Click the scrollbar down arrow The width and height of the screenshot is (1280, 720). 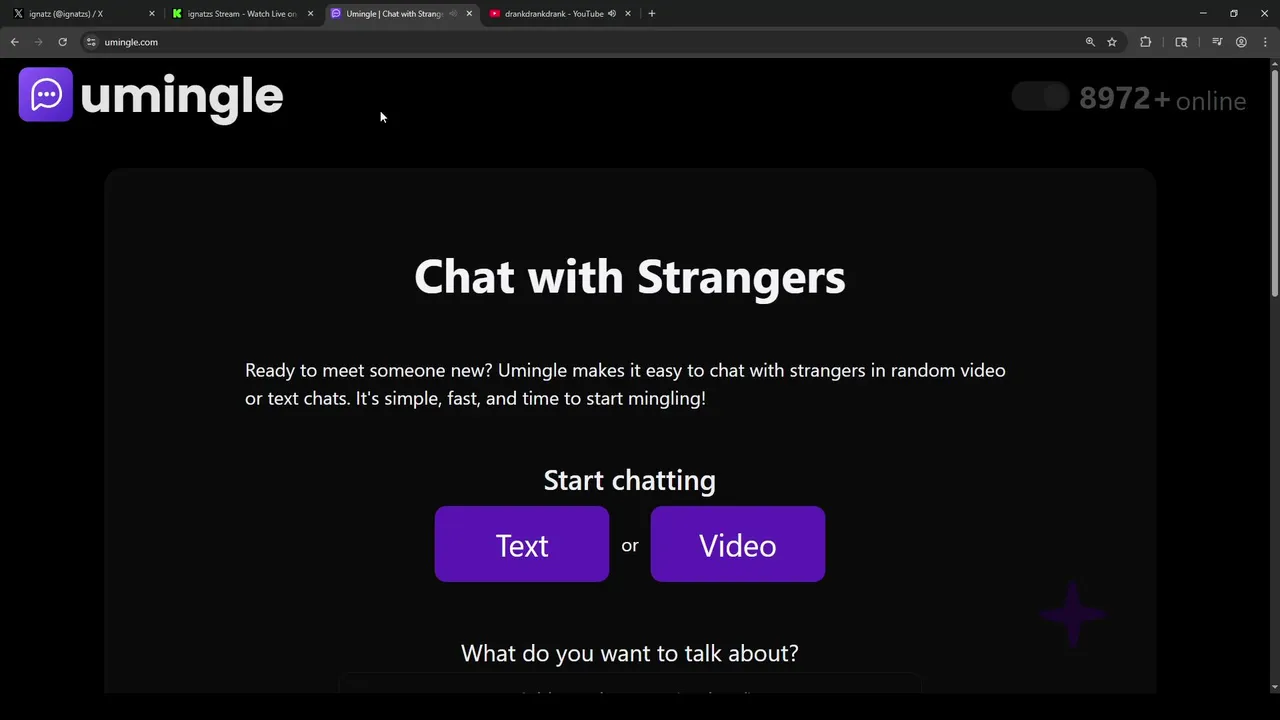[1274, 687]
